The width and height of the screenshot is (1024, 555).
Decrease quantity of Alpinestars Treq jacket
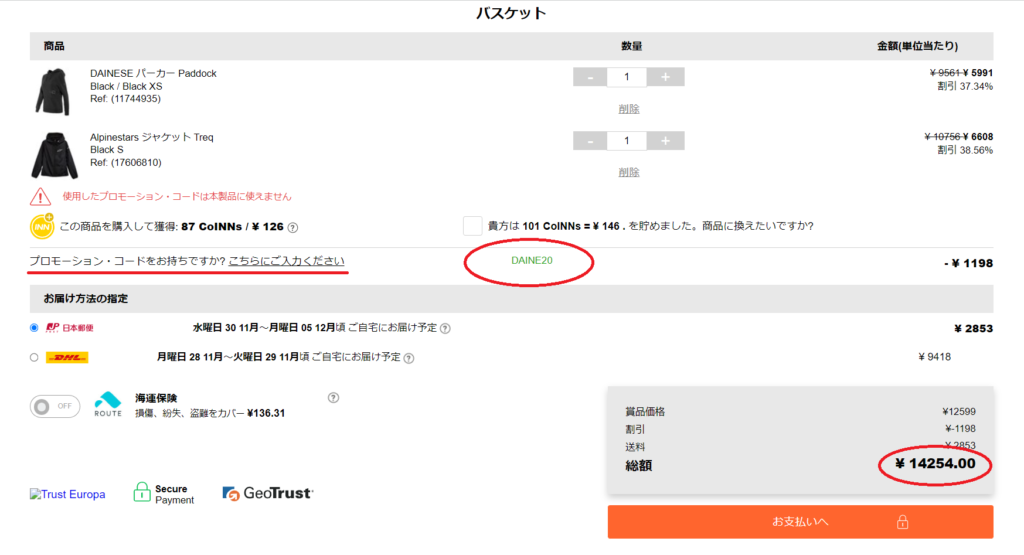590,141
